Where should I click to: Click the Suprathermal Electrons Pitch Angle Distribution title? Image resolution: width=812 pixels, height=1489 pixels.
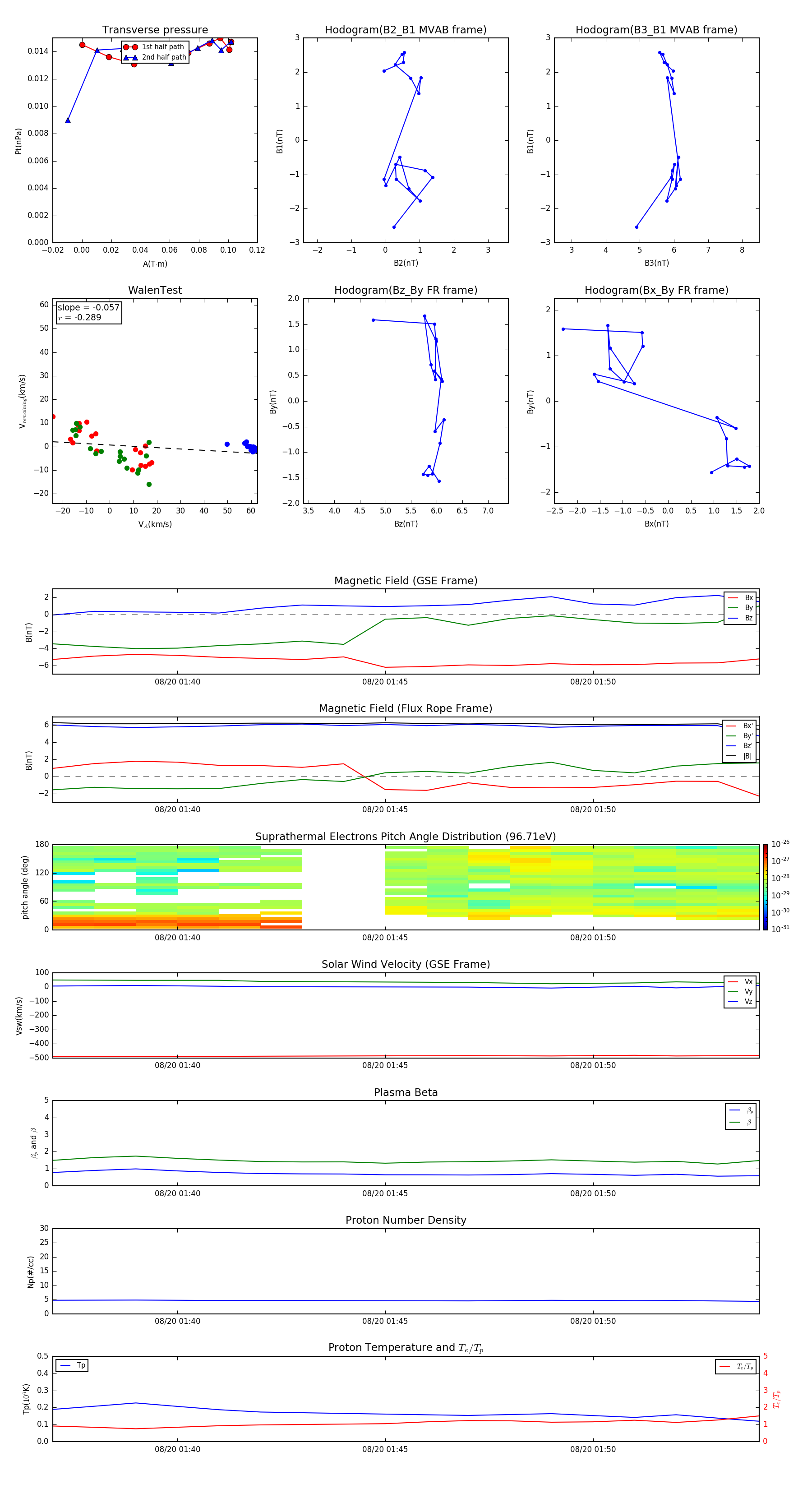click(x=406, y=837)
